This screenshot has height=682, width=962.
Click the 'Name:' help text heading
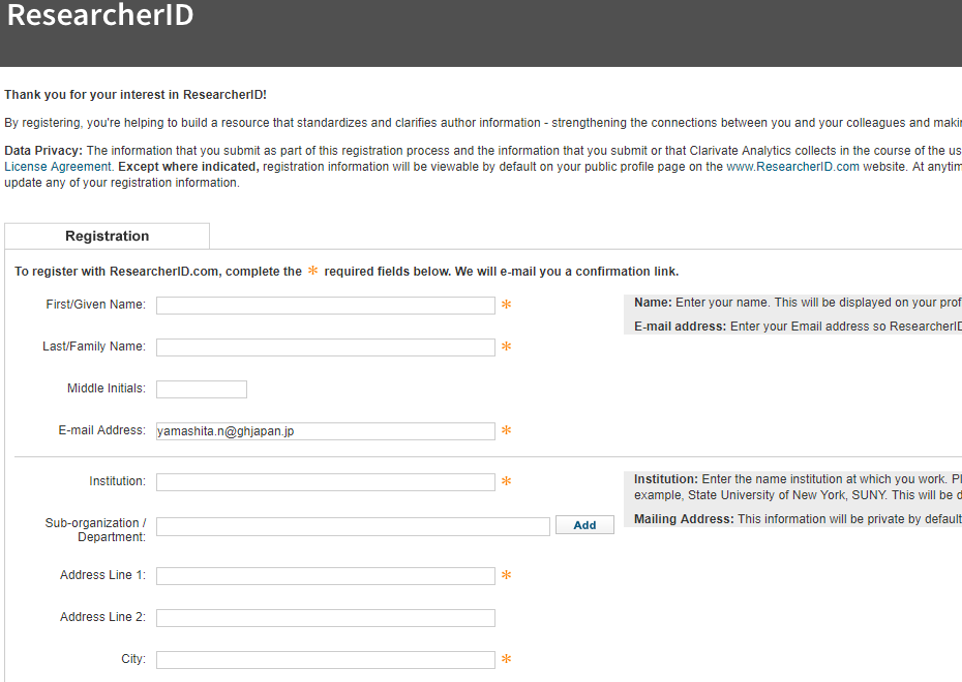point(653,302)
